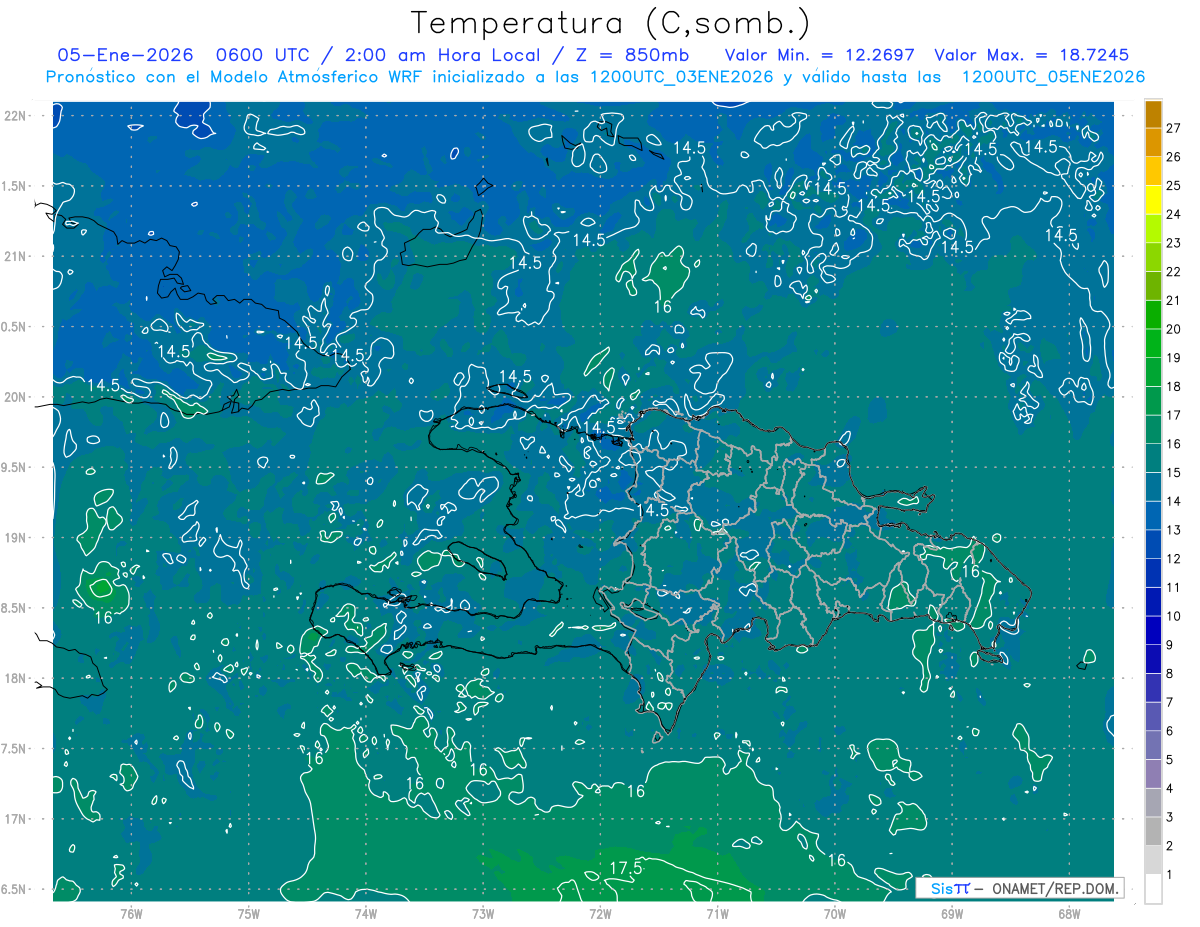Image resolution: width=1200 pixels, height=927 pixels.
Task: Click the '68W' longitude label
Action: 1069,914
